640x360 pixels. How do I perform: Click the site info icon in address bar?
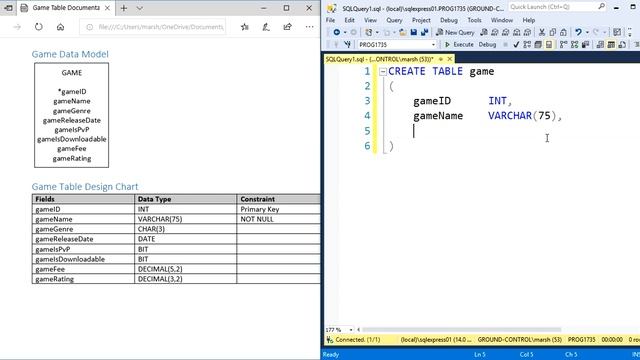click(89, 27)
